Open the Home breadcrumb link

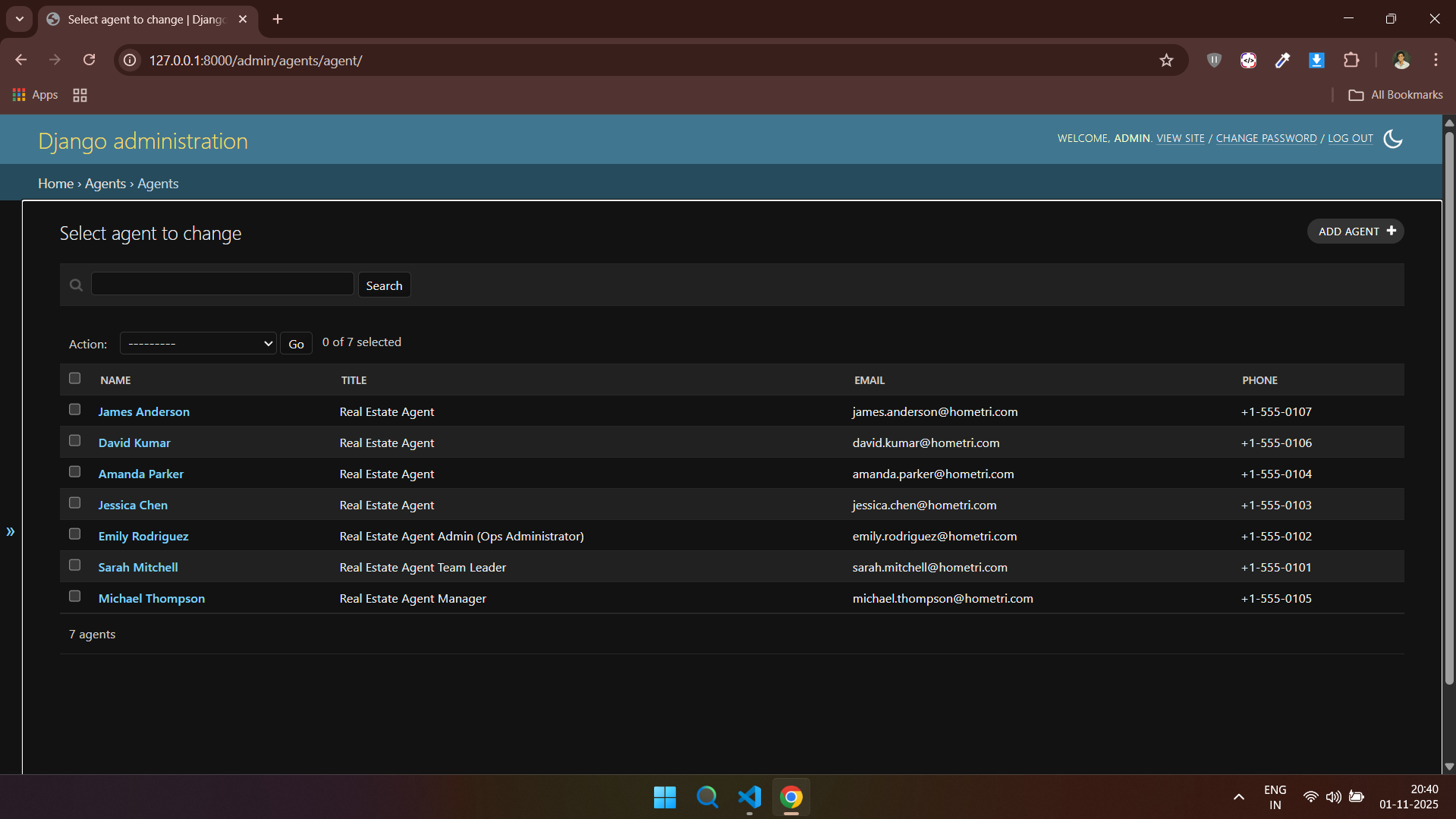click(56, 184)
